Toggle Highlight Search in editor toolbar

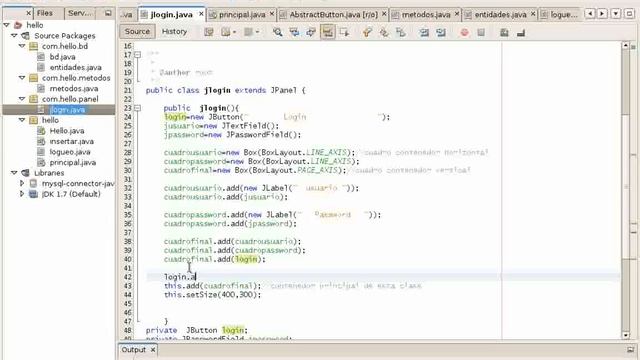coord(328,32)
